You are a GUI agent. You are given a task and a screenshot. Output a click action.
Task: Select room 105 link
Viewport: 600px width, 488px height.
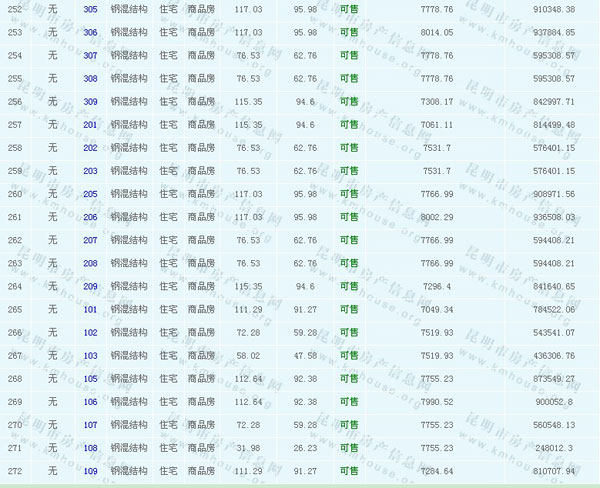[90, 378]
